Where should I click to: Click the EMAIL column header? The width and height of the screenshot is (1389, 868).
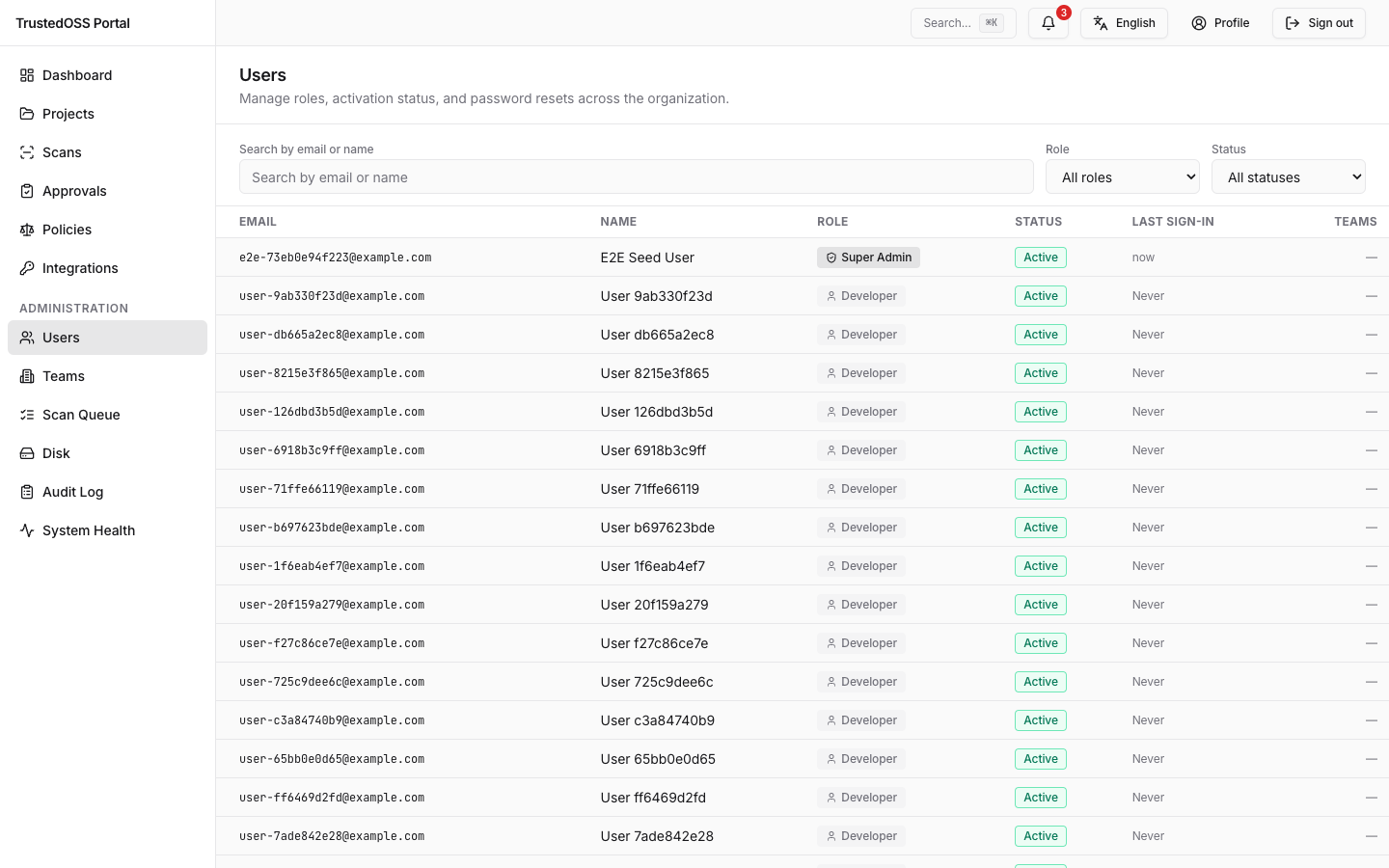[258, 222]
